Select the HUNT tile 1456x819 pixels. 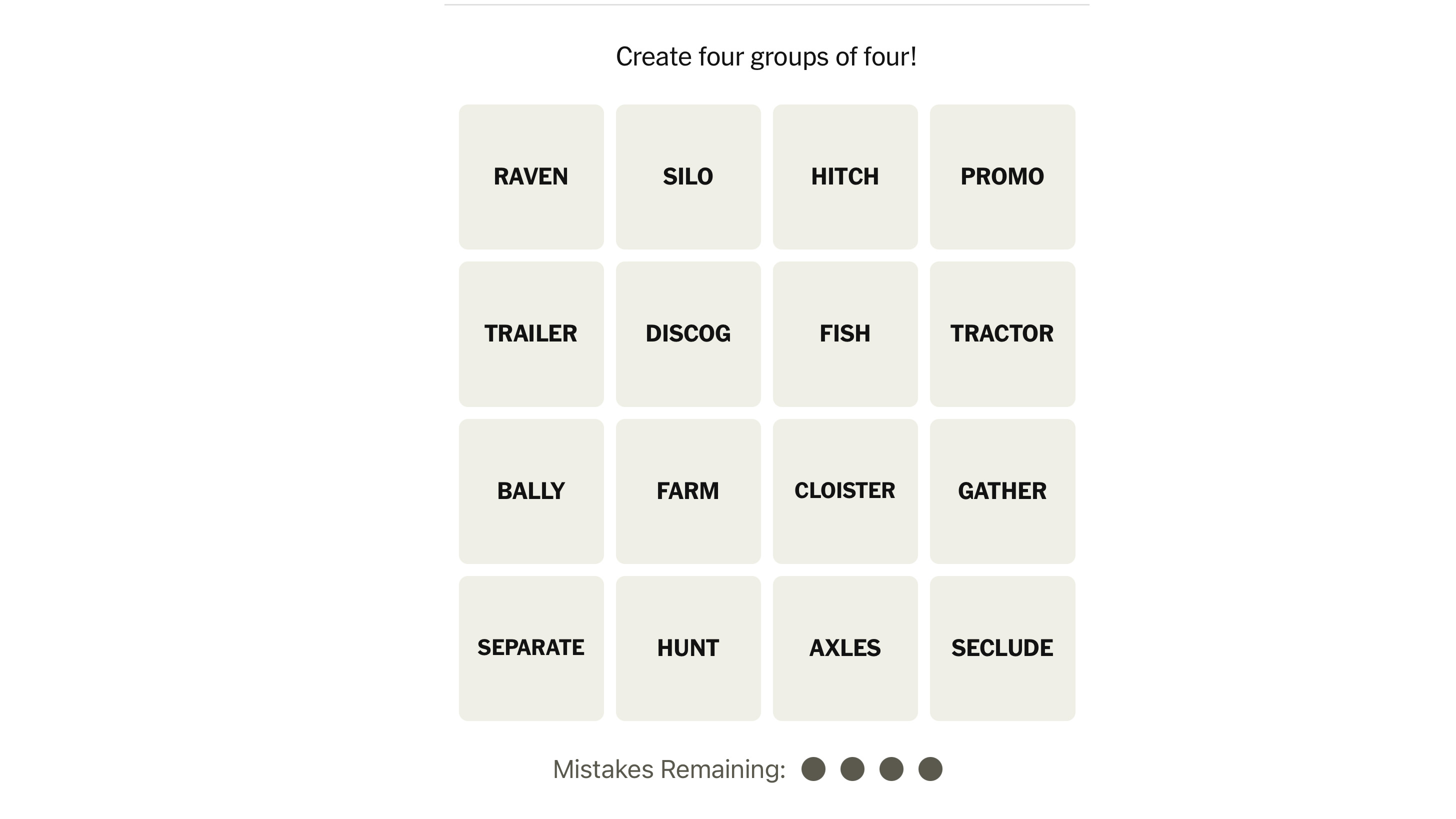click(x=688, y=648)
